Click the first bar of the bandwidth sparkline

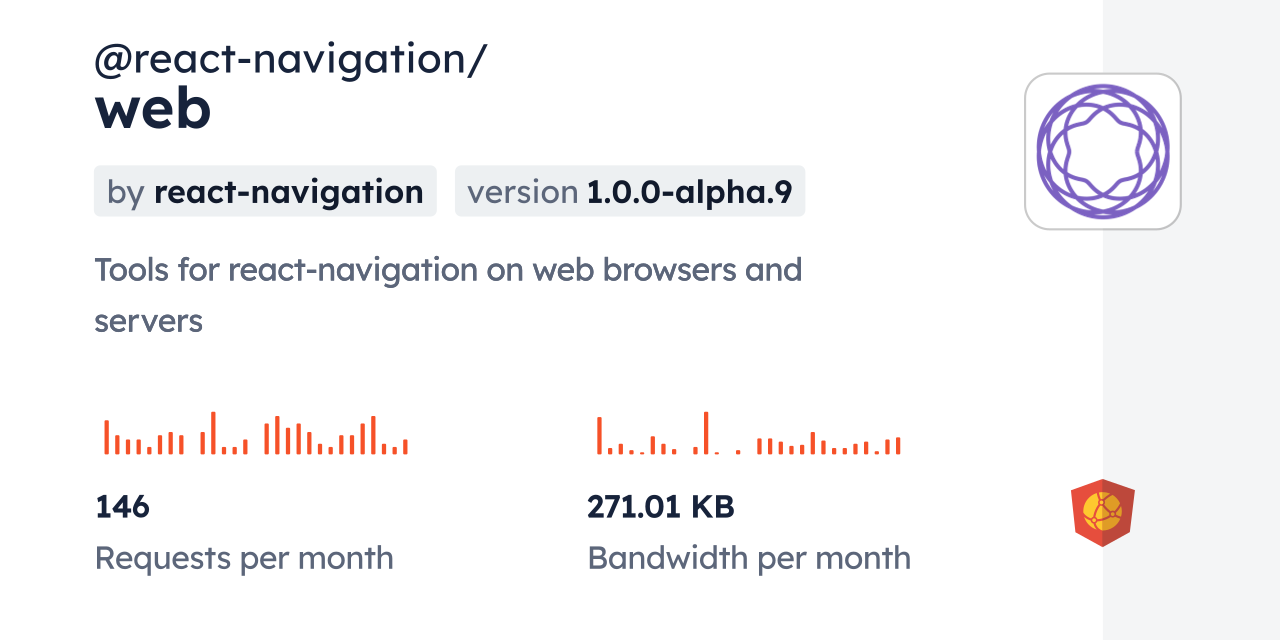(599, 436)
